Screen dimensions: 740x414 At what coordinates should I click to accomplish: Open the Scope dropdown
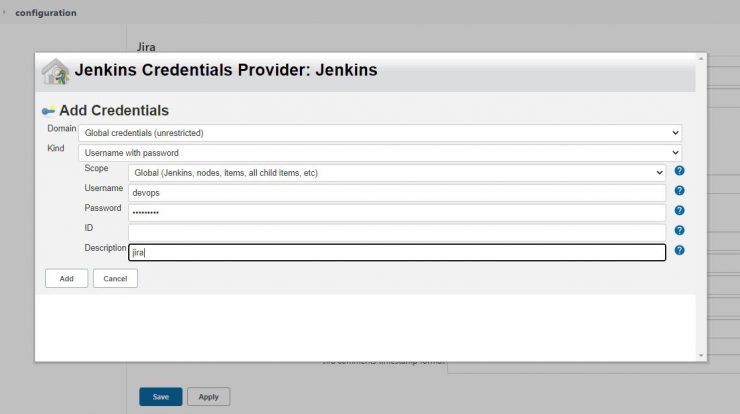pos(397,173)
